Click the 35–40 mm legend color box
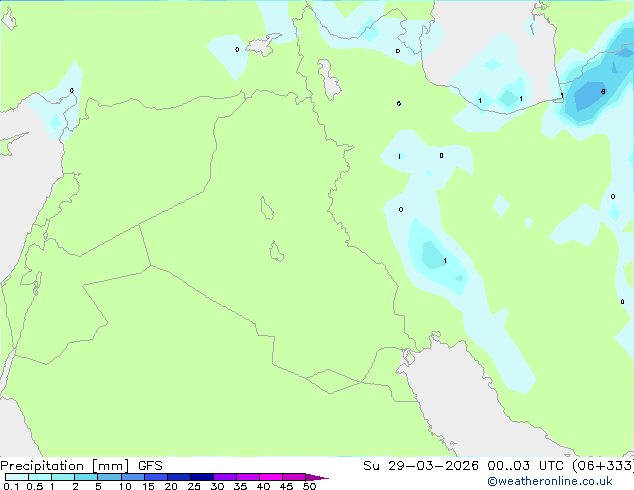Viewport: 634px width, 490px height. (248, 477)
